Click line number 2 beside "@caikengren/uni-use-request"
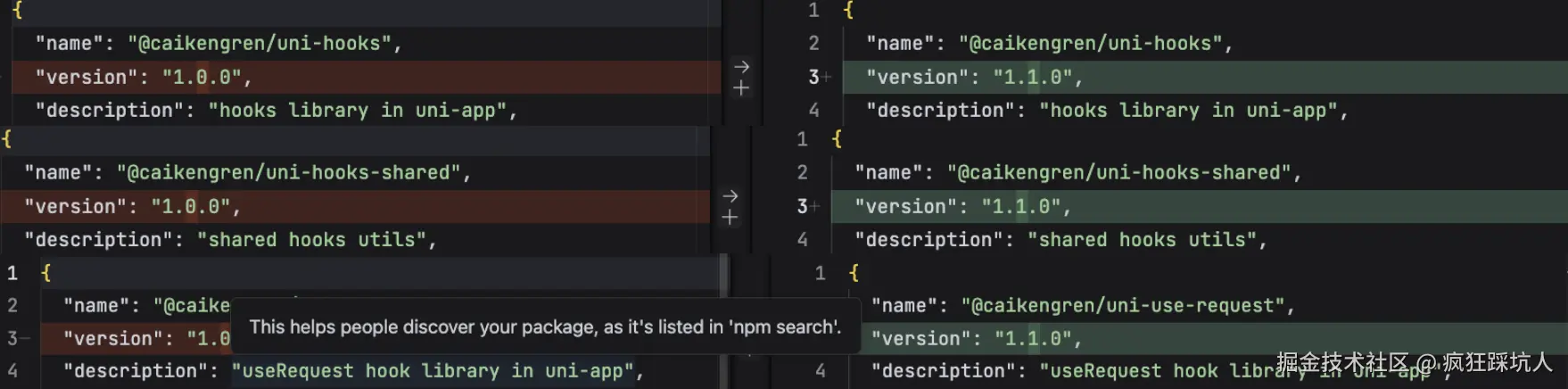This screenshot has width=1568, height=389. click(x=12, y=306)
